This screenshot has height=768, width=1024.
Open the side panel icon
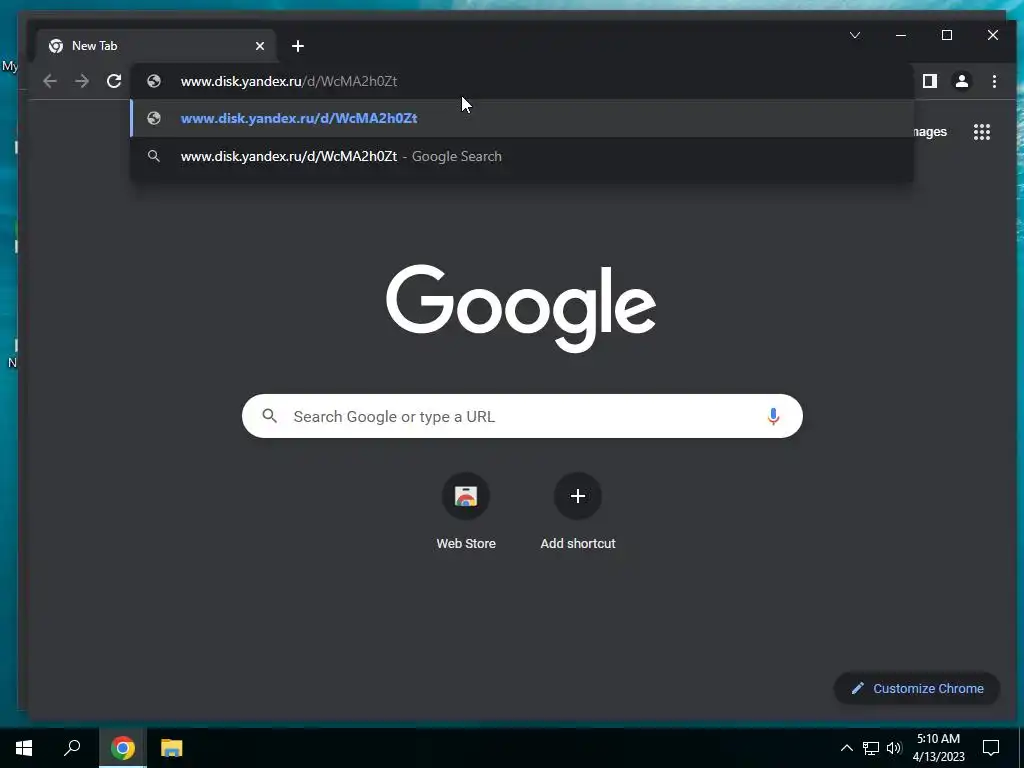tap(929, 81)
